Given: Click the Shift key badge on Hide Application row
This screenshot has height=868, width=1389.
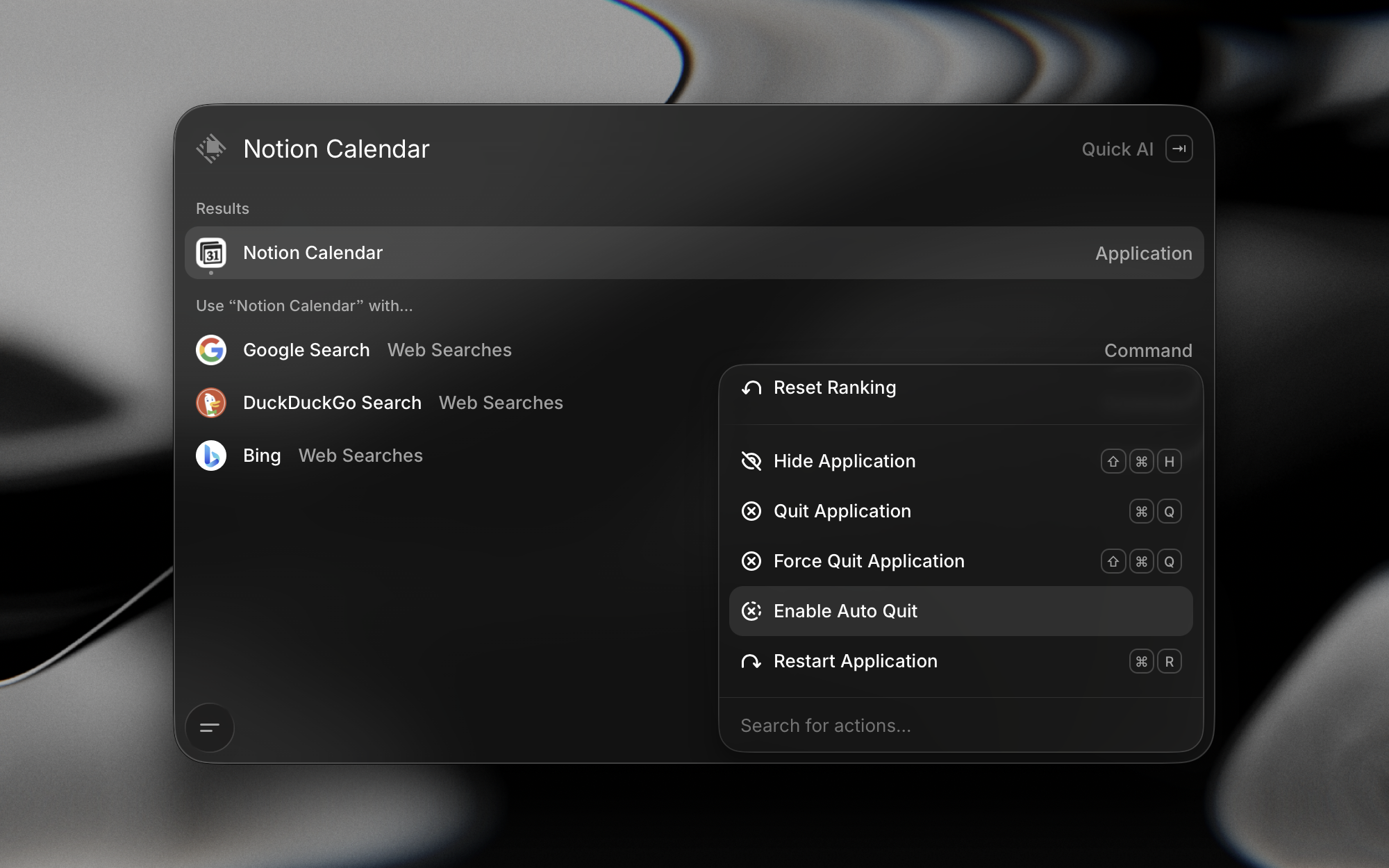Looking at the screenshot, I should (x=1113, y=461).
